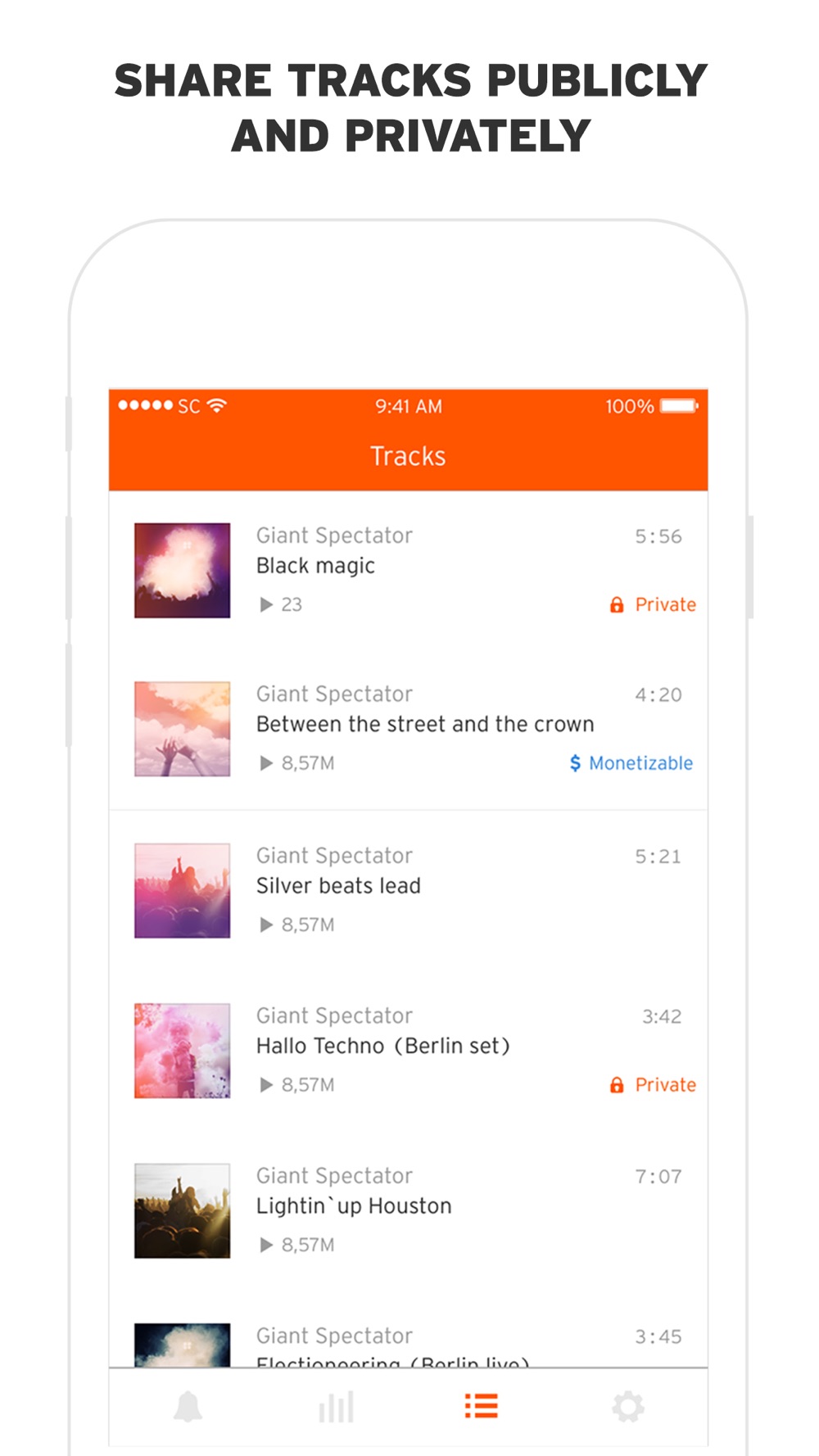Open the stats bar chart tab
Viewport: 819px width, 1456px height.
pos(336,1406)
